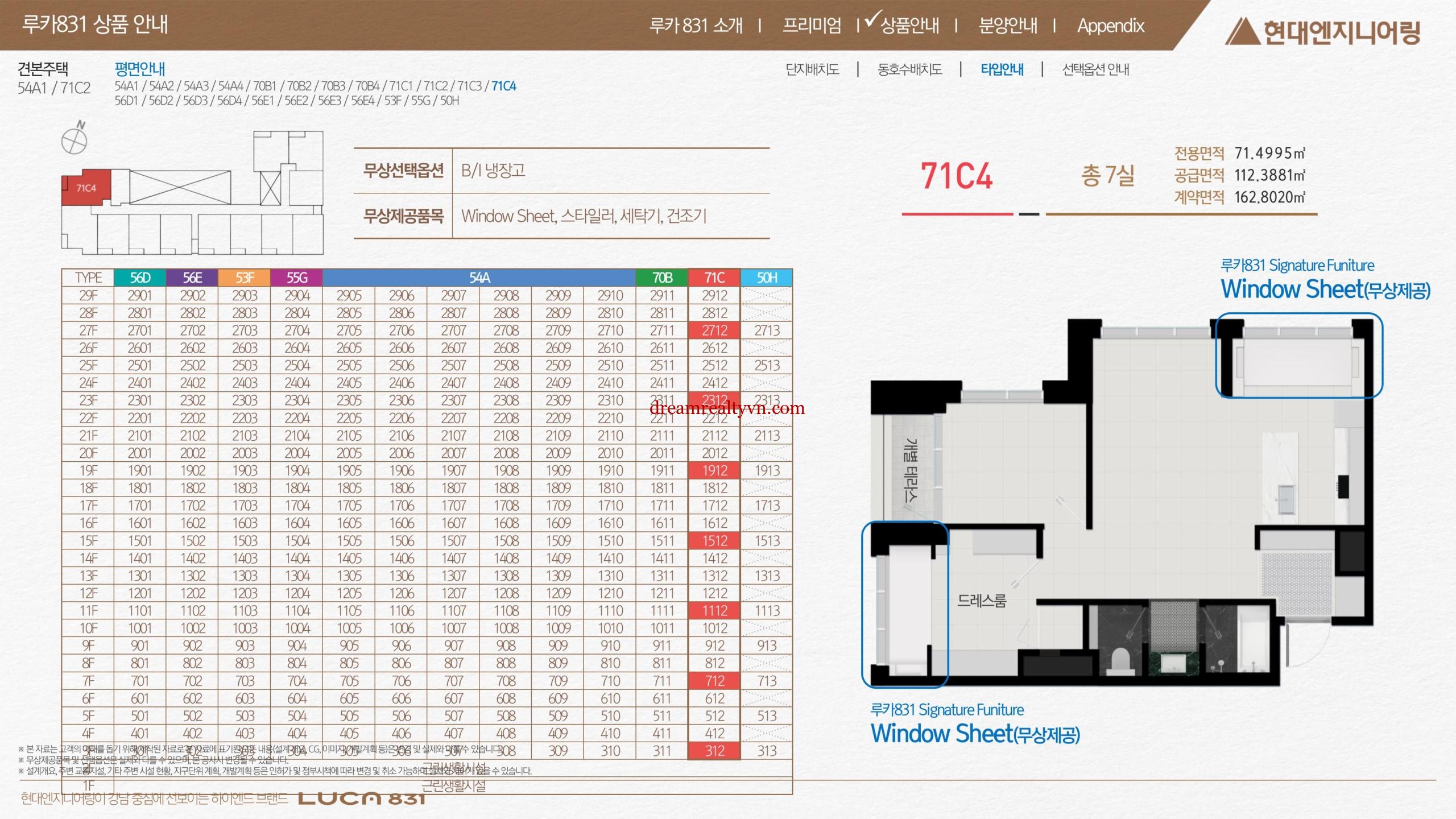
Task: Click the dreamrealtyvn.com watermark link
Action: pyautogui.click(x=727, y=408)
